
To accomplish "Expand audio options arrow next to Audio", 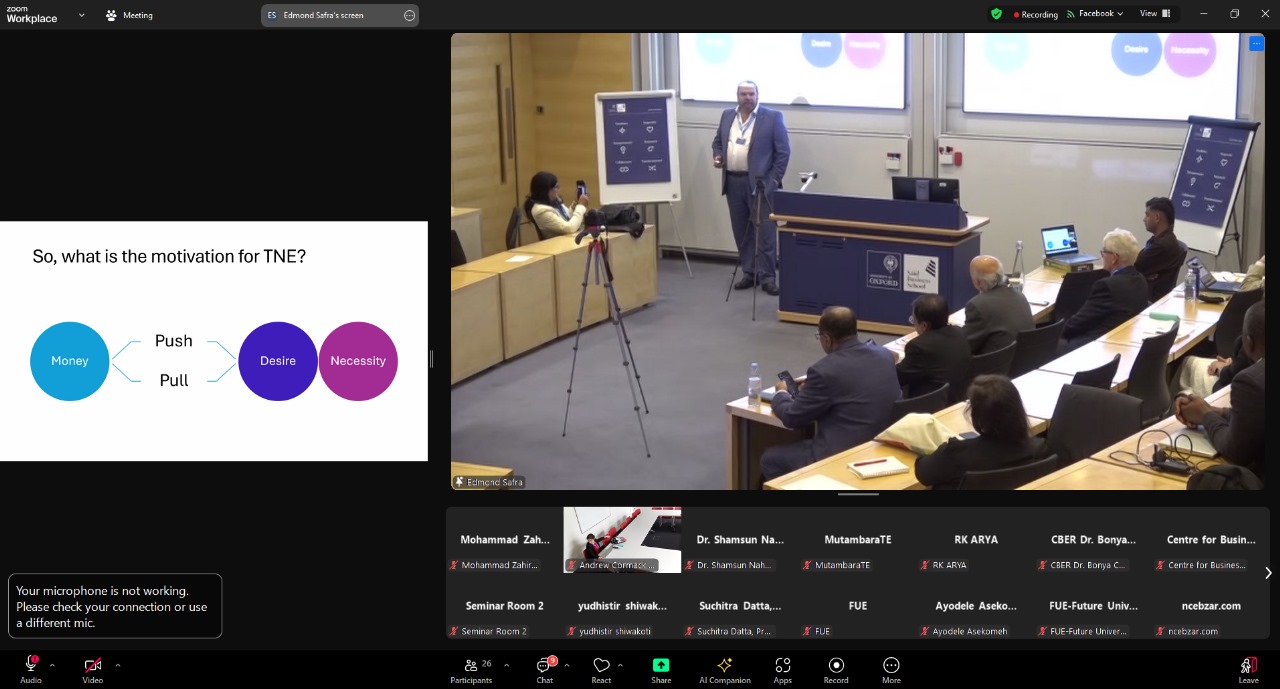I will pos(52,665).
